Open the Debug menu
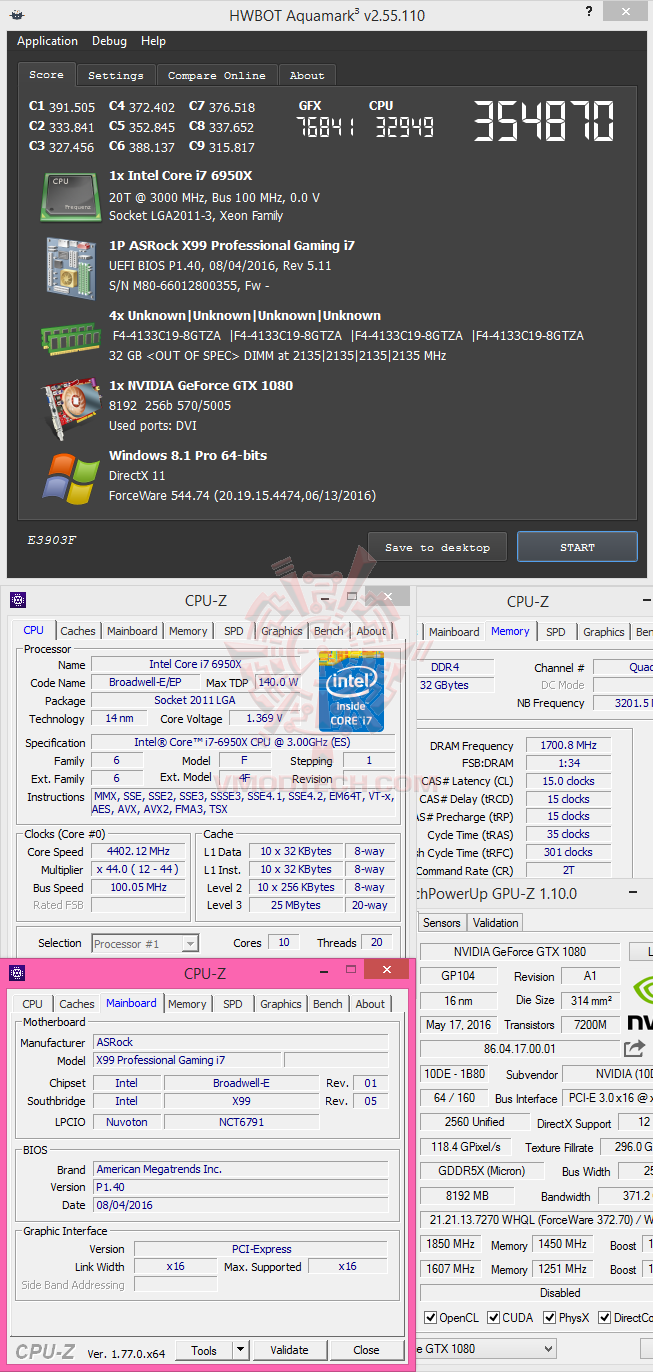This screenshot has height=1372, width=653. 109,41
